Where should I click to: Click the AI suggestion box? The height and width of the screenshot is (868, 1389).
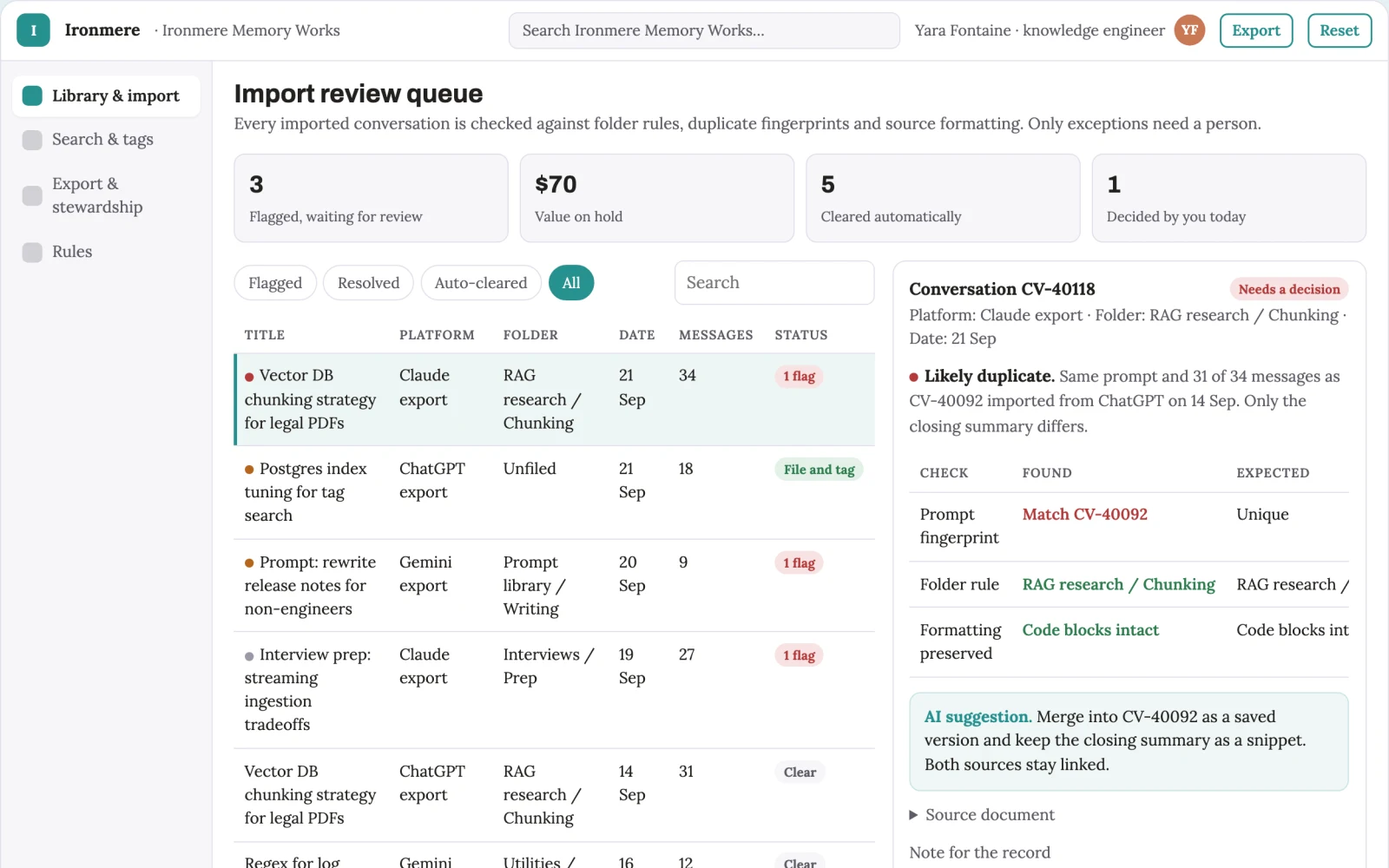point(1129,741)
